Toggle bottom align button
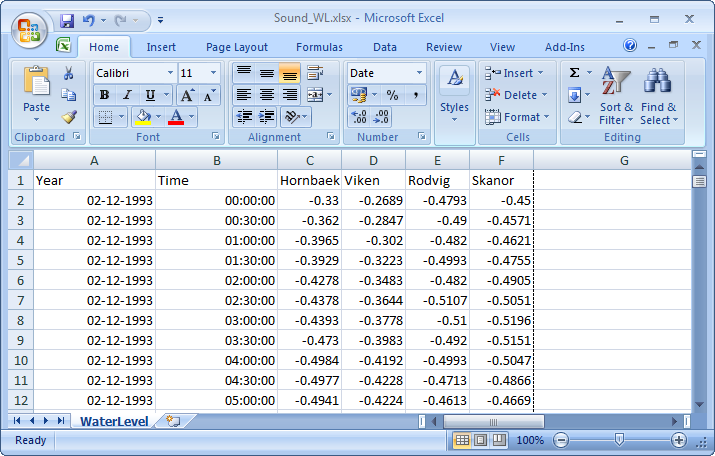 pyautogui.click(x=290, y=72)
